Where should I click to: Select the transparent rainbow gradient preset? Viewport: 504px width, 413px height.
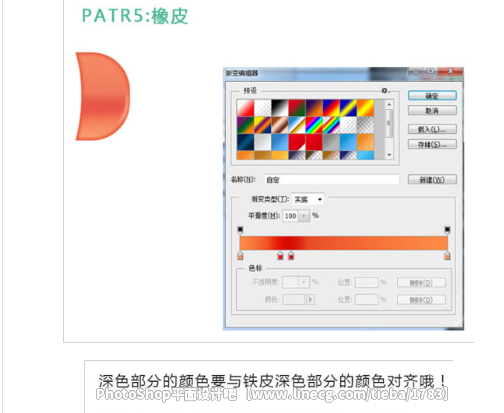pyautogui.click(x=331, y=125)
